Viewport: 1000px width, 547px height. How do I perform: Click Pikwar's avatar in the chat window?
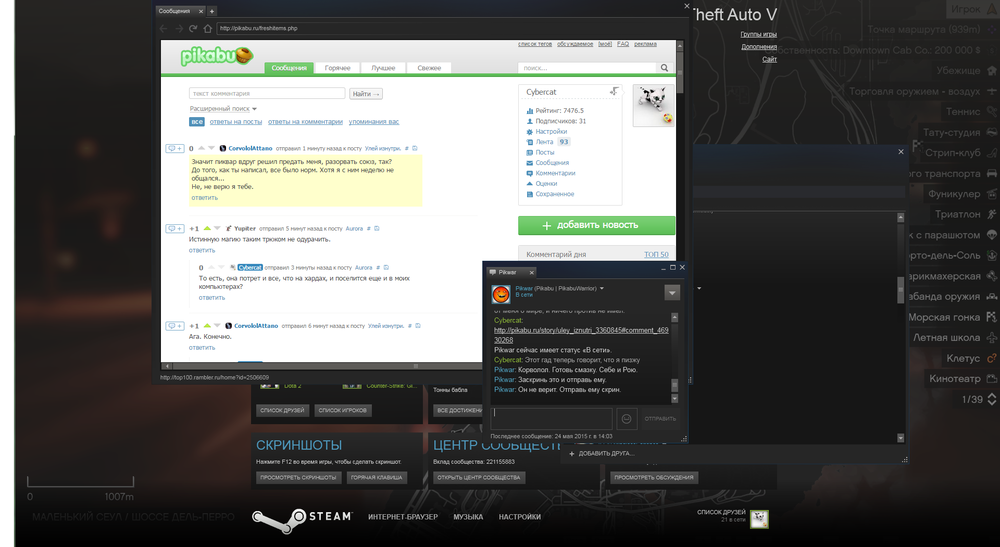click(501, 294)
